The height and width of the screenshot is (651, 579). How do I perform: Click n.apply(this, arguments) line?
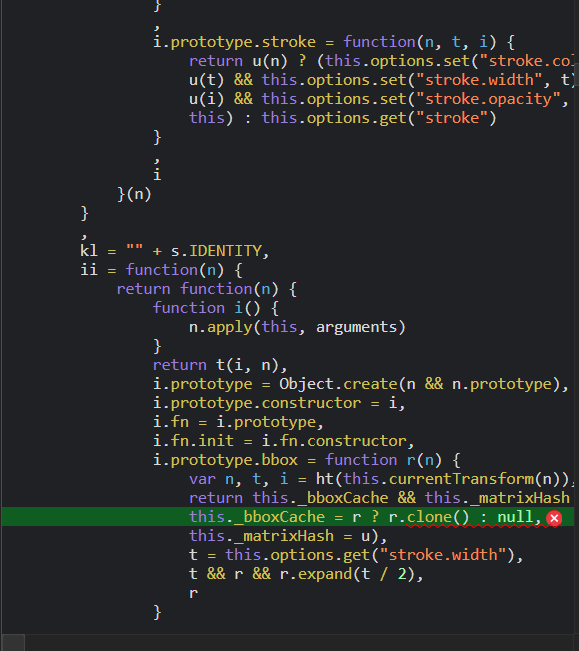coord(297,327)
